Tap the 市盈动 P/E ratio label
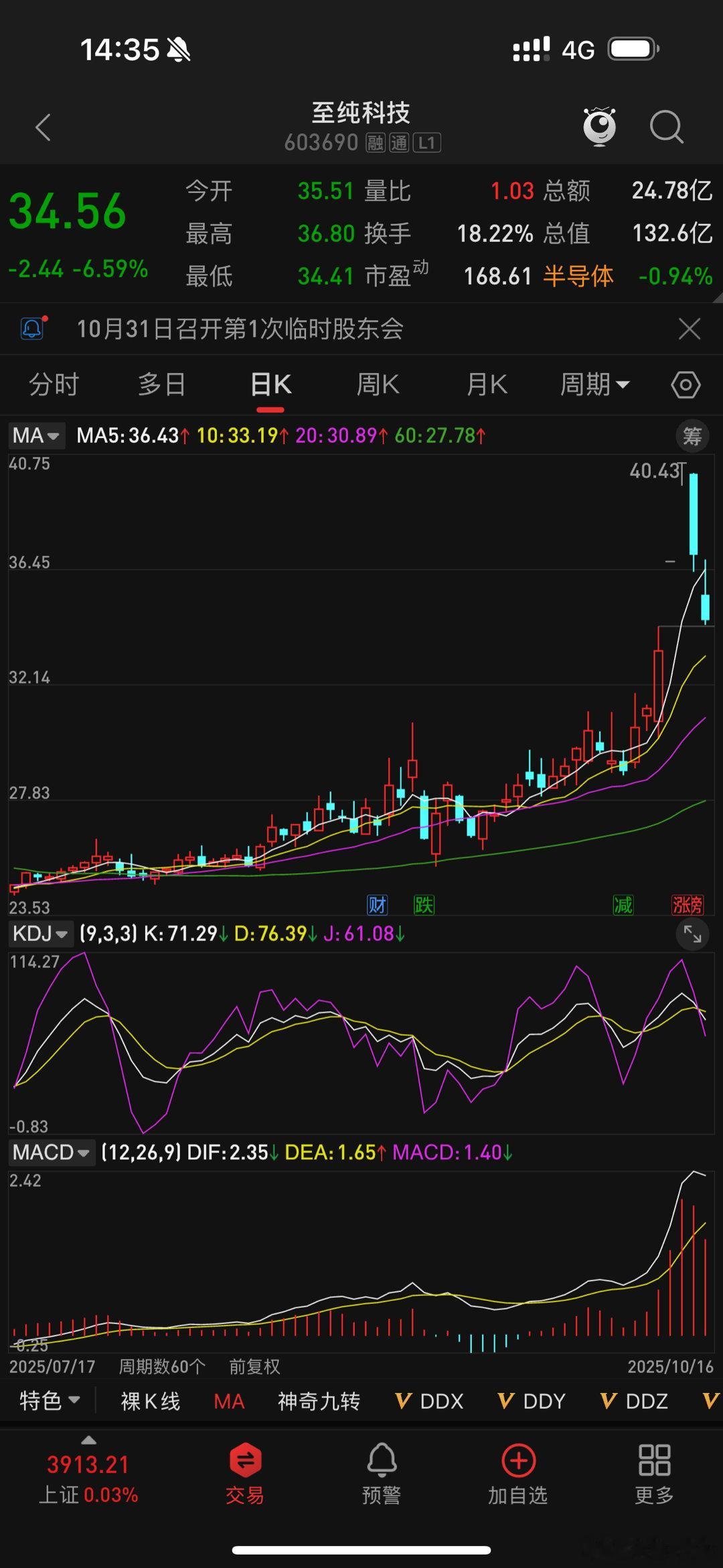This screenshot has height=1568, width=723. click(396, 275)
